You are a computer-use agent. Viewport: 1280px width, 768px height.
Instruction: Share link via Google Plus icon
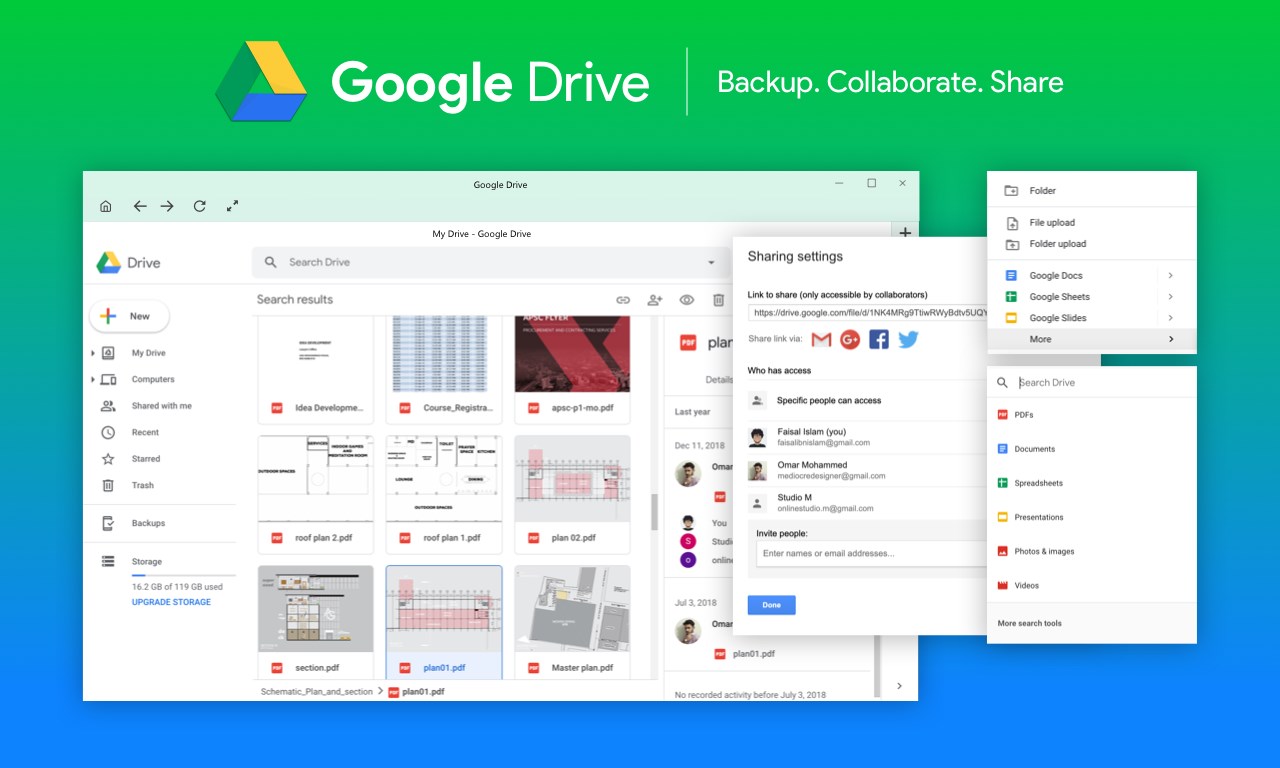click(850, 340)
